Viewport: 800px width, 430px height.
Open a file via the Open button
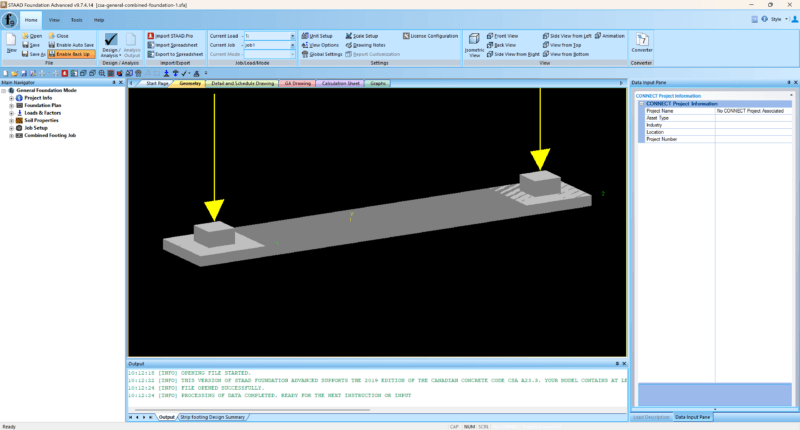click(x=32, y=36)
